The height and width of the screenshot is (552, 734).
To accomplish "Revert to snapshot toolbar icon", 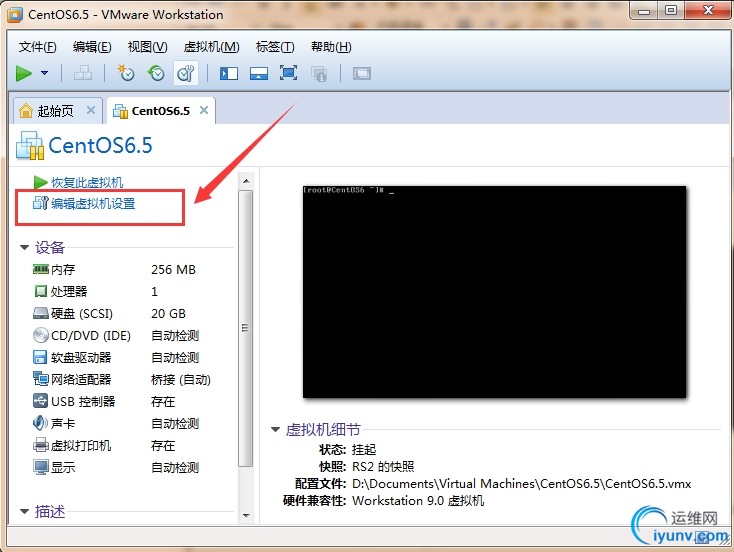I will [156, 74].
